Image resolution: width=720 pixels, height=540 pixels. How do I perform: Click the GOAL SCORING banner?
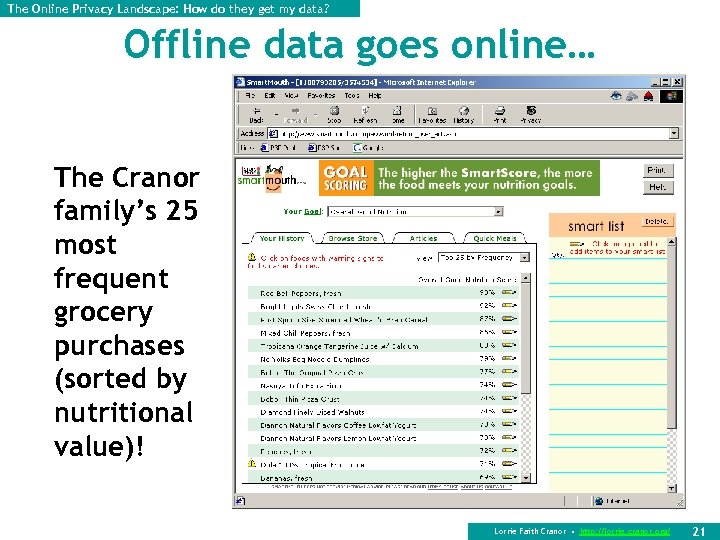(459, 178)
